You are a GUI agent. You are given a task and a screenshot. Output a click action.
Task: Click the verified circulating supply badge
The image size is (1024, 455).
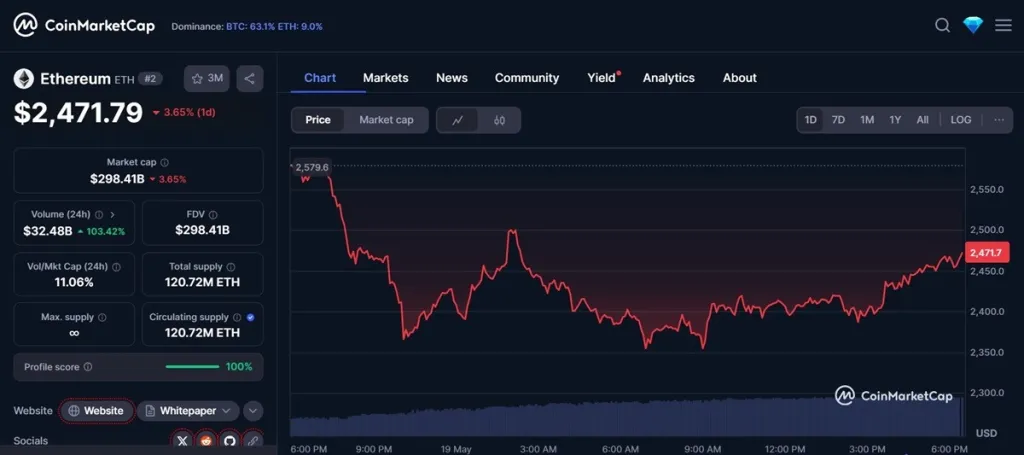(251, 317)
